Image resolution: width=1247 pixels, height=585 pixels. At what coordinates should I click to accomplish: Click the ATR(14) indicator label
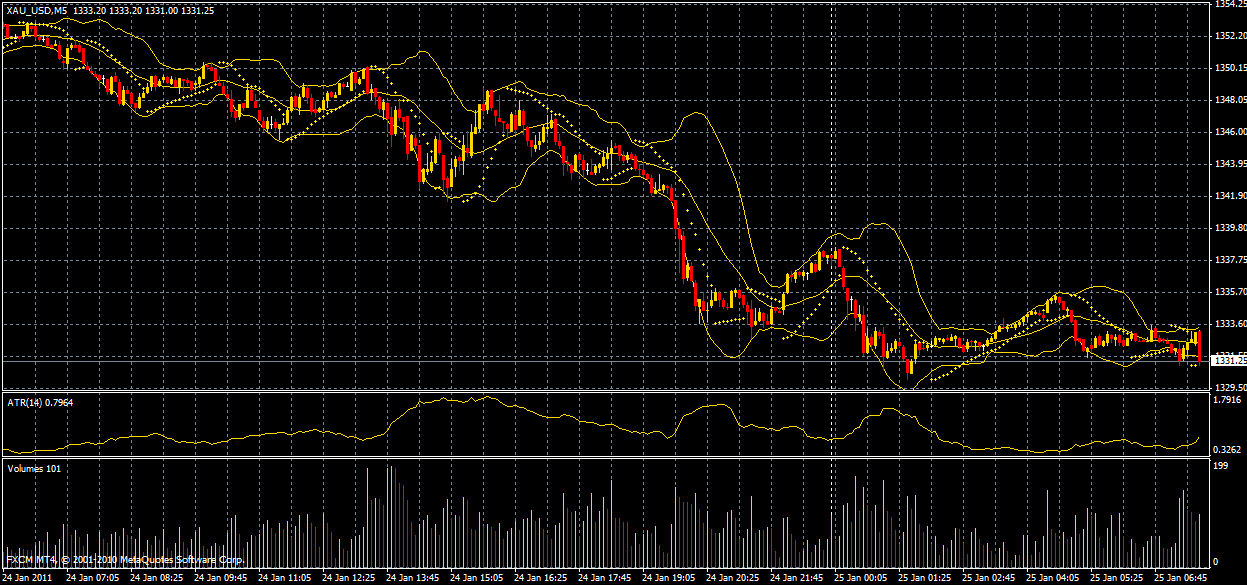tap(30, 397)
